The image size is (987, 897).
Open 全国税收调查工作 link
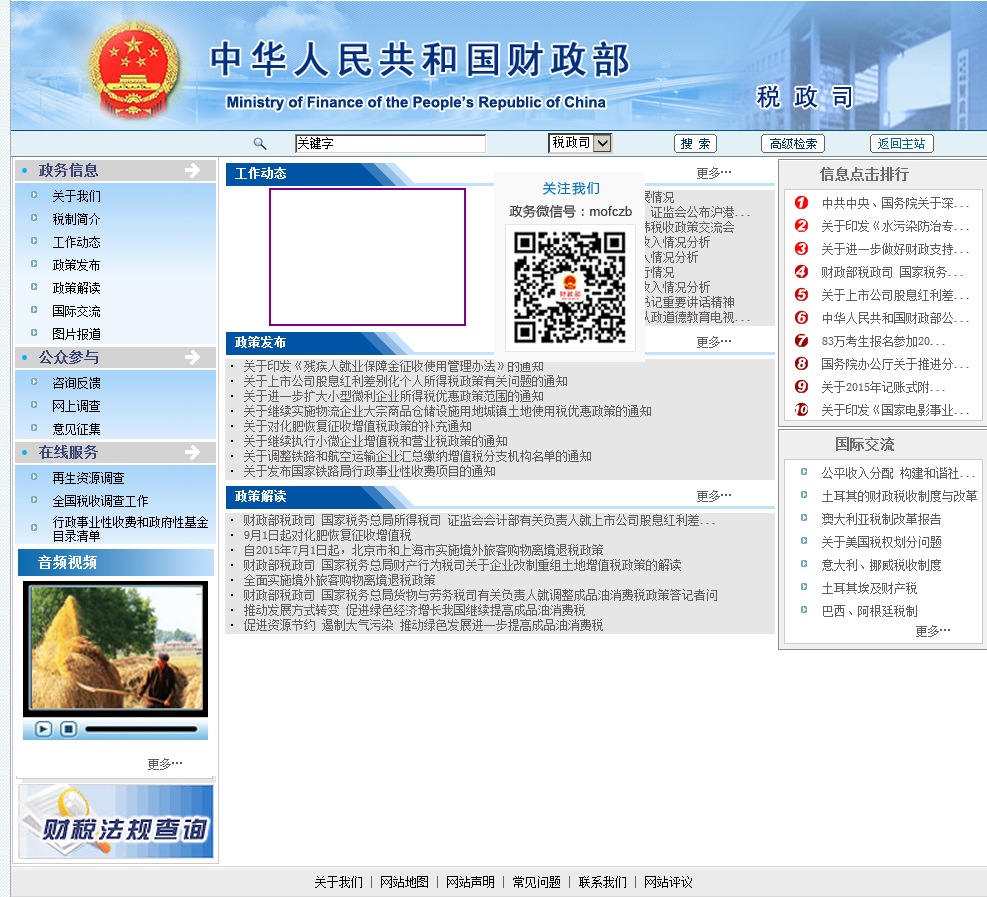pos(100,501)
